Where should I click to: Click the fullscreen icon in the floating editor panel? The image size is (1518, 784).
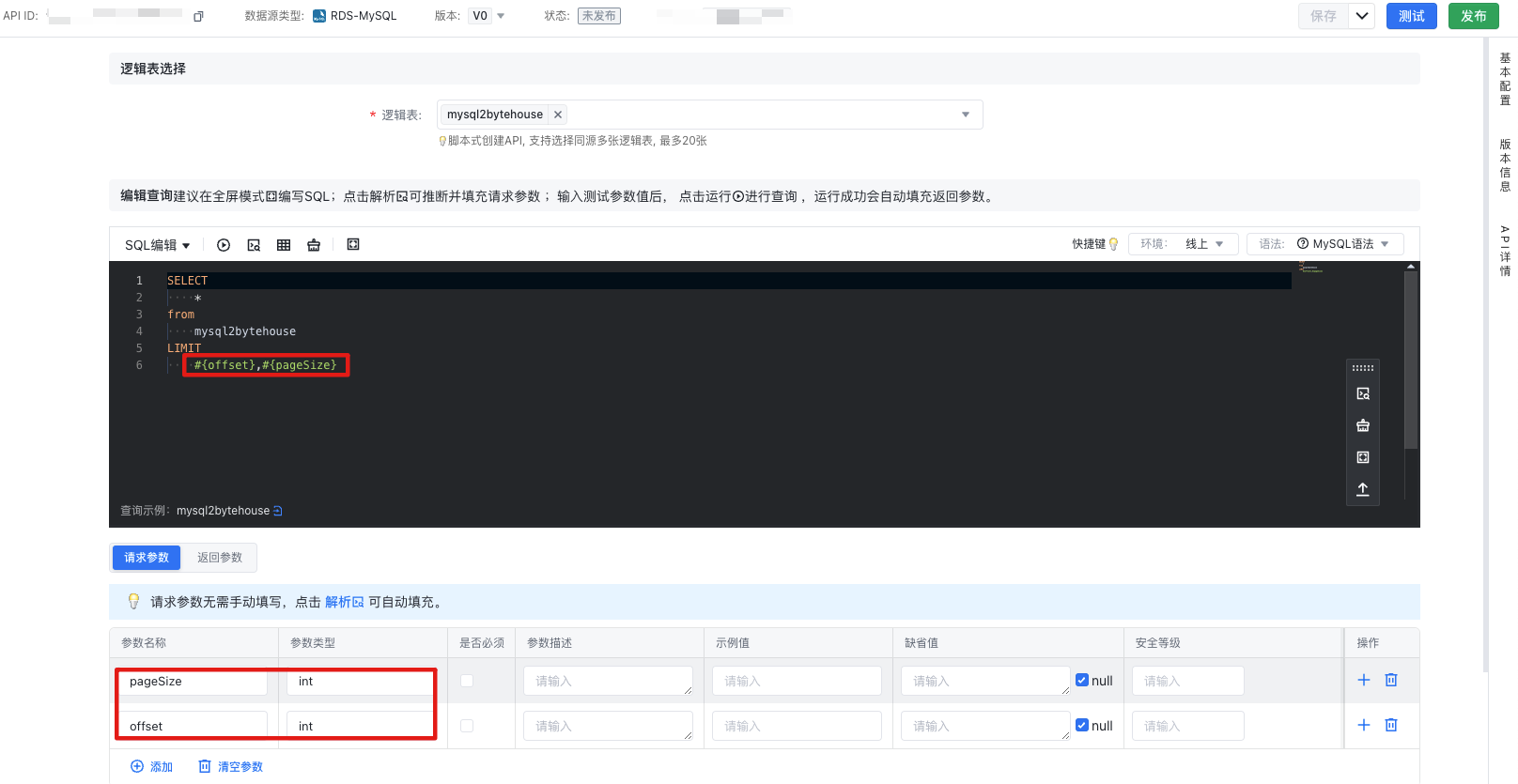(1363, 457)
